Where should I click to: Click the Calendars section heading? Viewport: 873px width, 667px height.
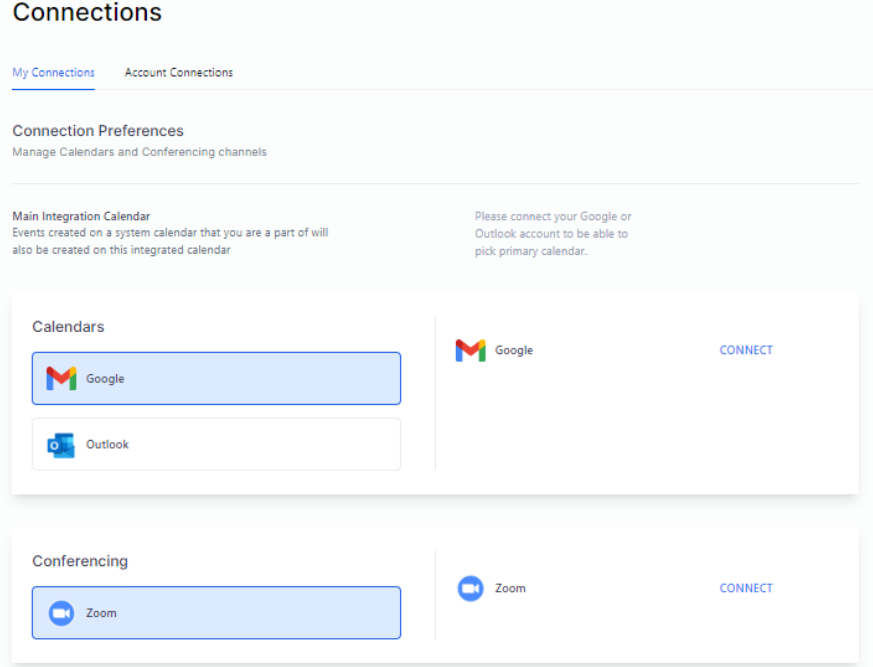(62, 327)
